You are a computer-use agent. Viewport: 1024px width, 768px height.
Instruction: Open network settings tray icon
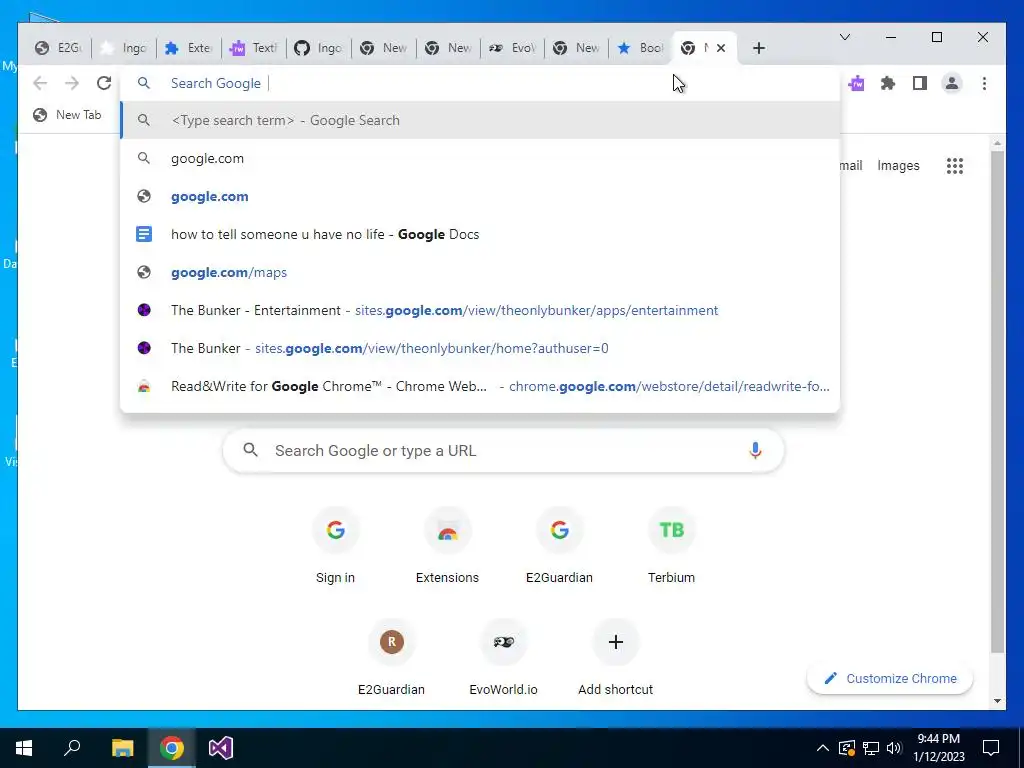(871, 748)
